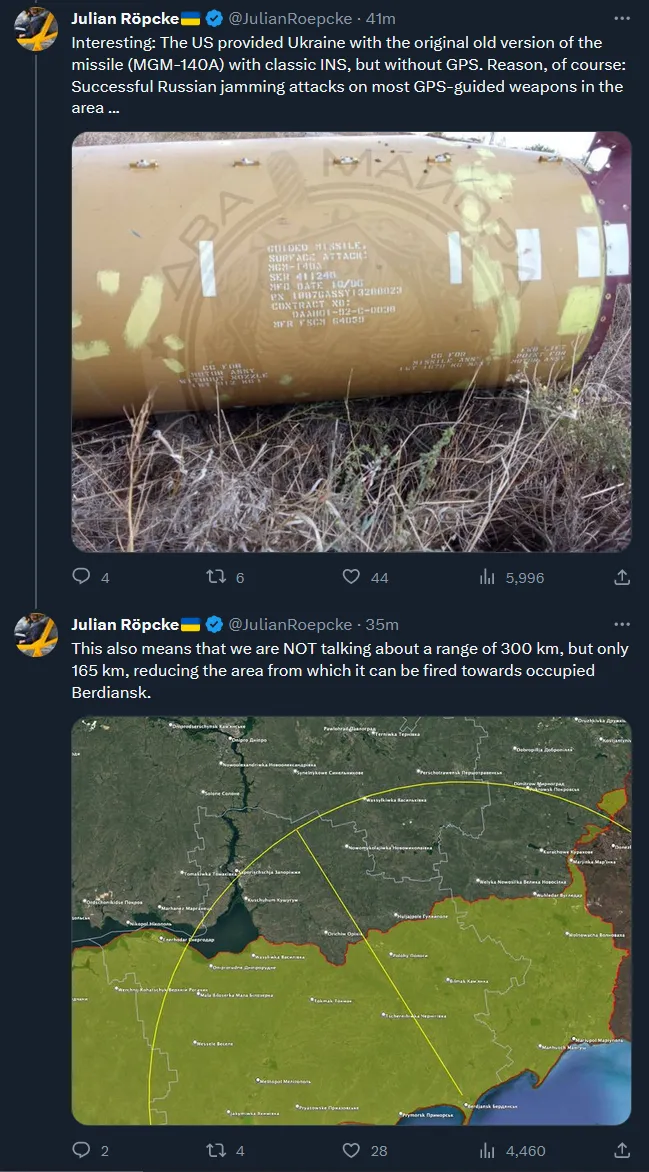Retweet the first tweet with missile photo
This screenshot has height=1172, width=649.
coord(216,577)
